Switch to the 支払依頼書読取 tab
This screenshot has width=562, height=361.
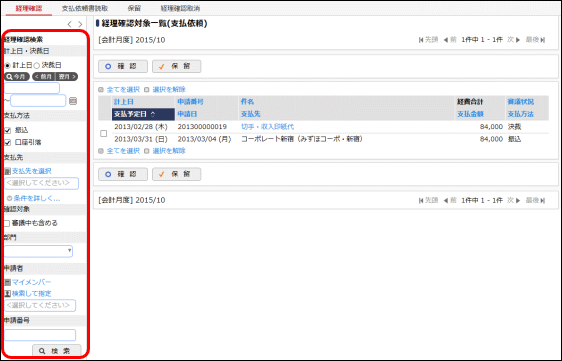(85, 8)
